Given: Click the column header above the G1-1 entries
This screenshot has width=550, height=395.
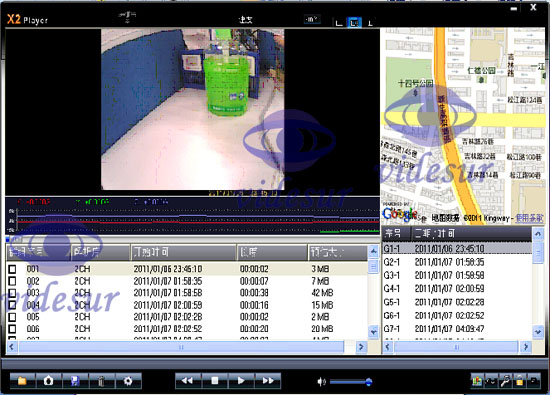Looking at the screenshot, I should (396, 233).
